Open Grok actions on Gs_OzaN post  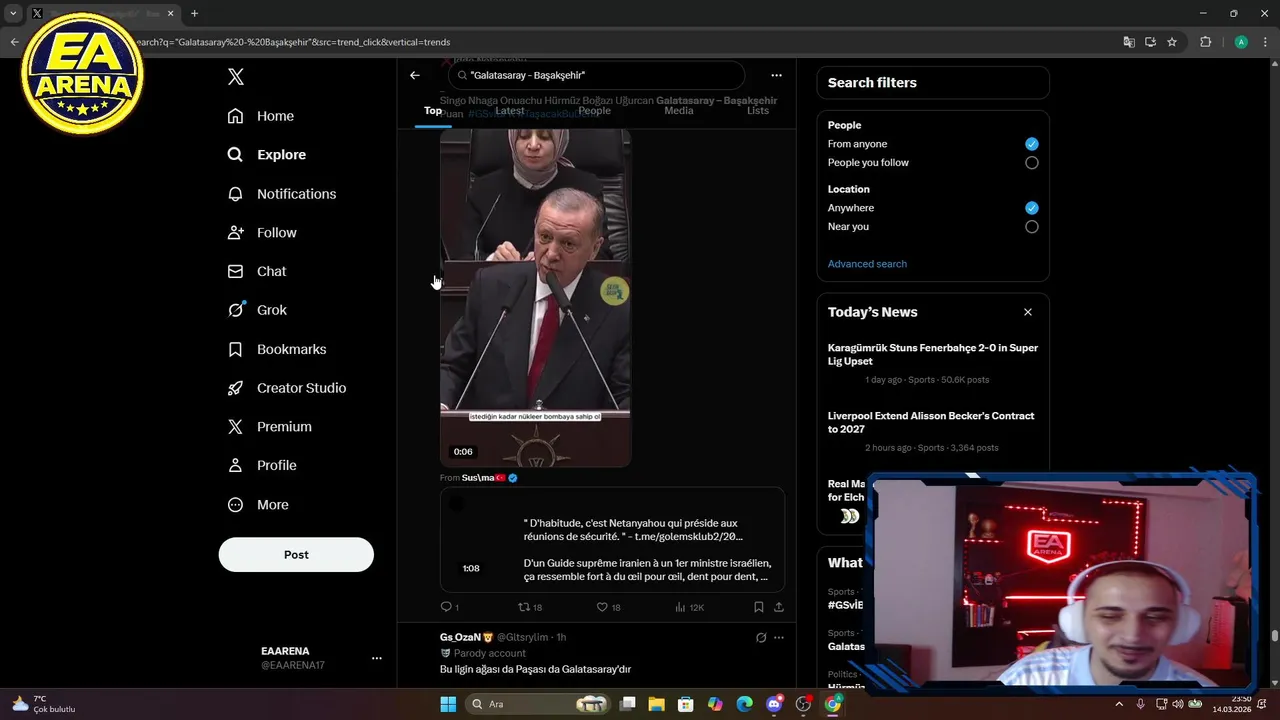(x=761, y=637)
